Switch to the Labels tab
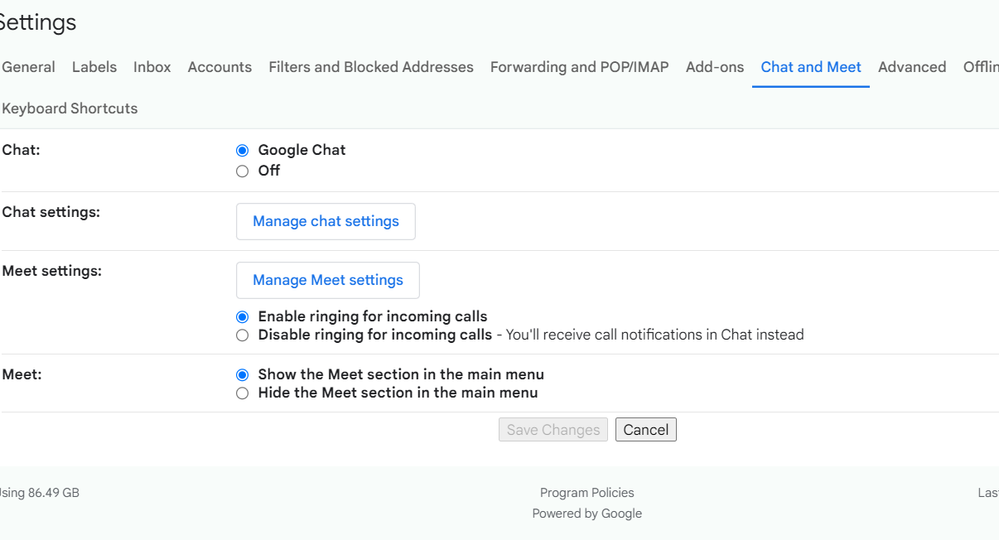The image size is (999, 540). tap(94, 67)
